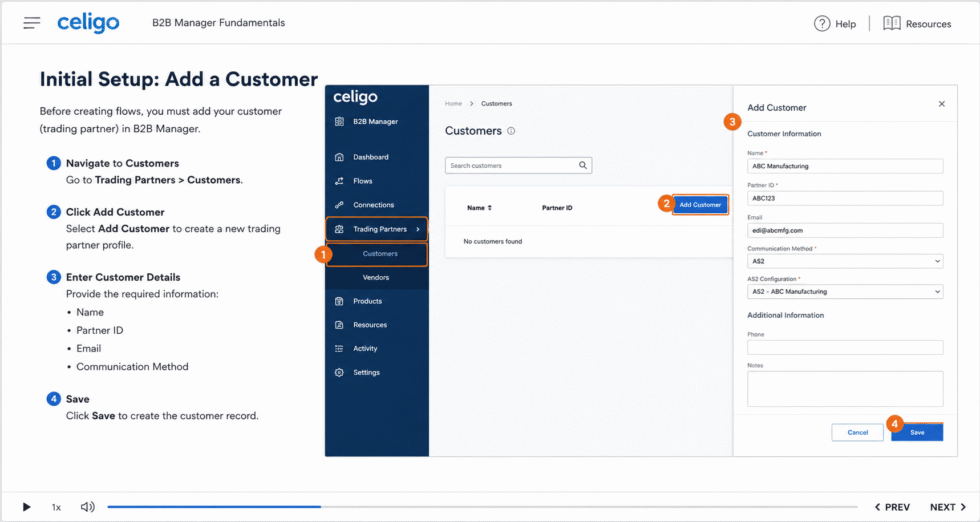Play the lesson with the play button
980x522 pixels.
(26, 507)
